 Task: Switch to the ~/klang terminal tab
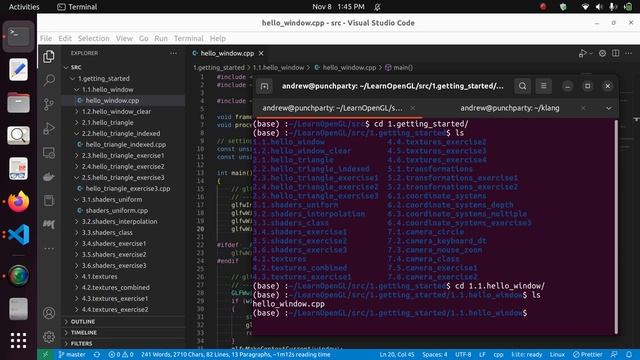510,108
